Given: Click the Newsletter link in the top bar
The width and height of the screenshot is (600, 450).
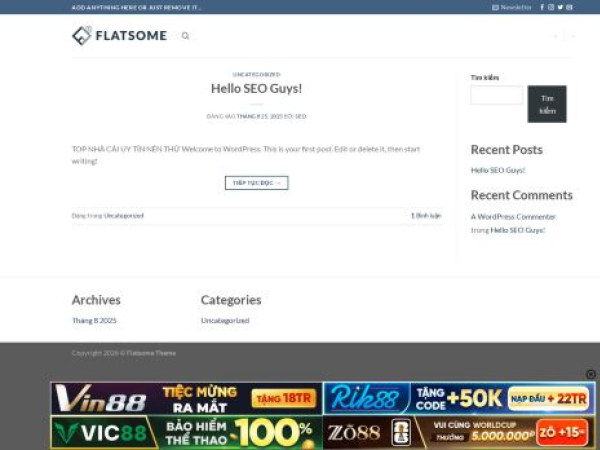Looking at the screenshot, I should click(512, 7).
